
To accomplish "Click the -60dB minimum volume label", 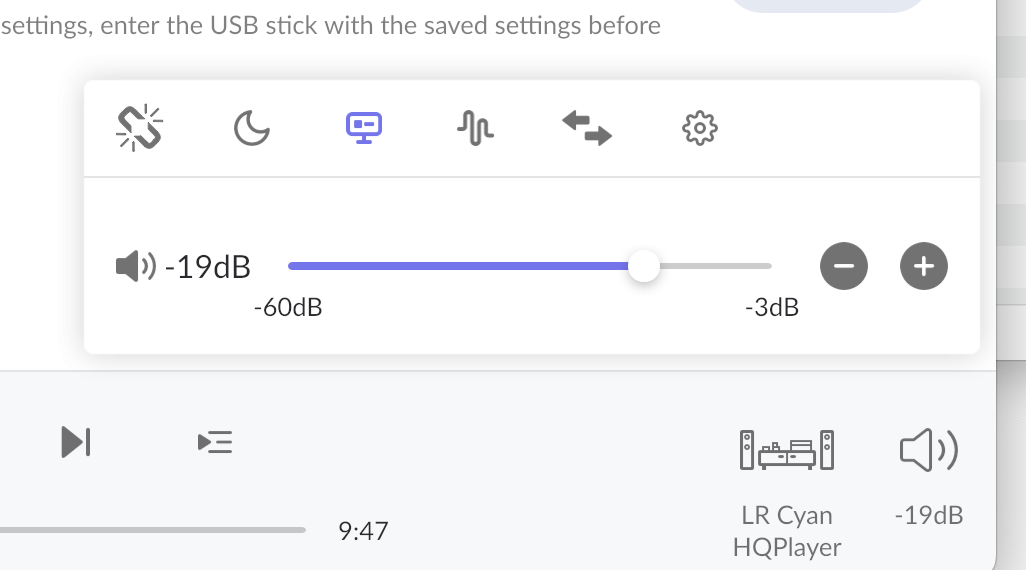I will [x=288, y=307].
